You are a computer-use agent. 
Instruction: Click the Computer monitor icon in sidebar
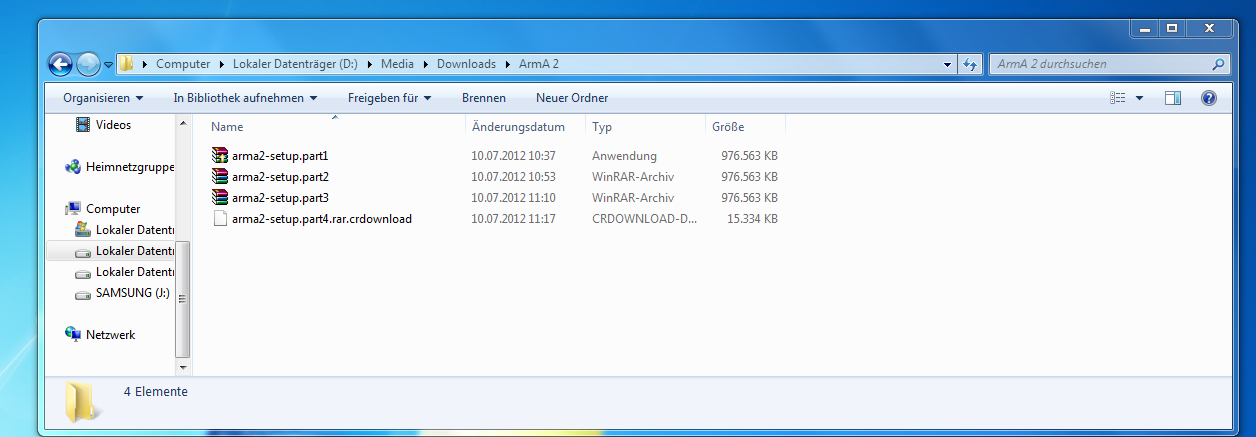tap(72, 209)
